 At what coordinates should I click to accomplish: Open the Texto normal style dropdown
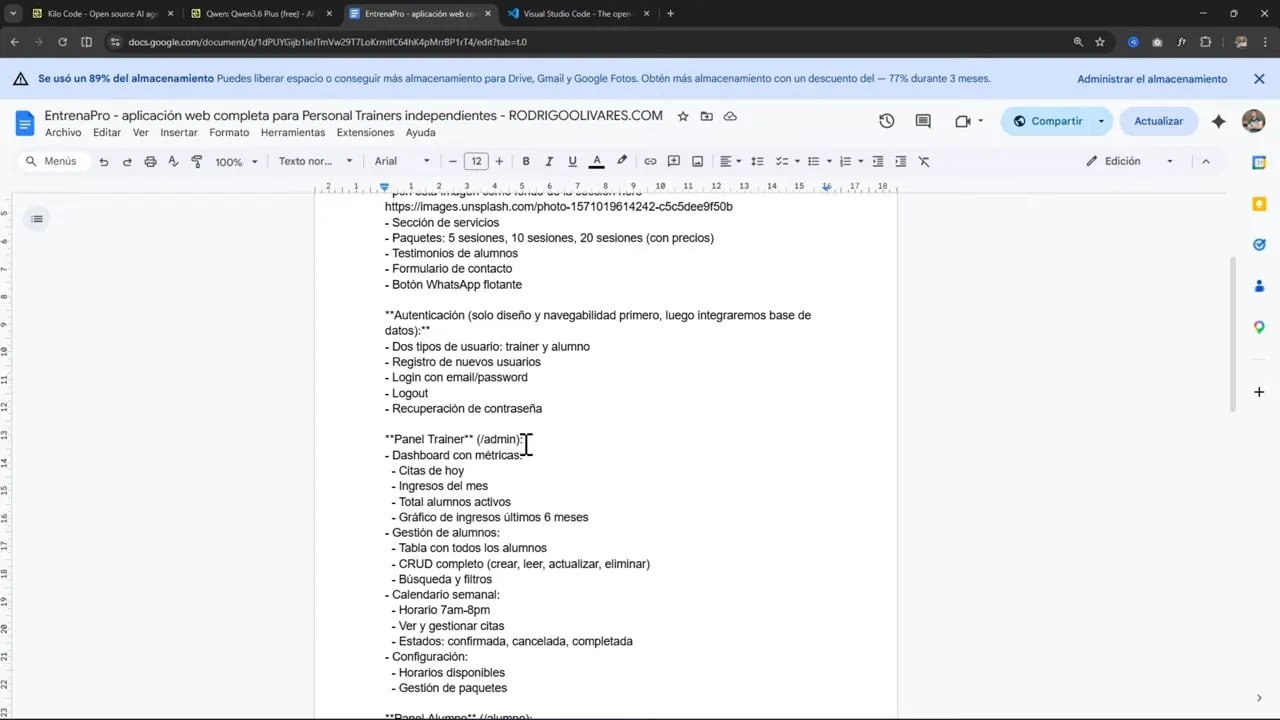tap(315, 161)
